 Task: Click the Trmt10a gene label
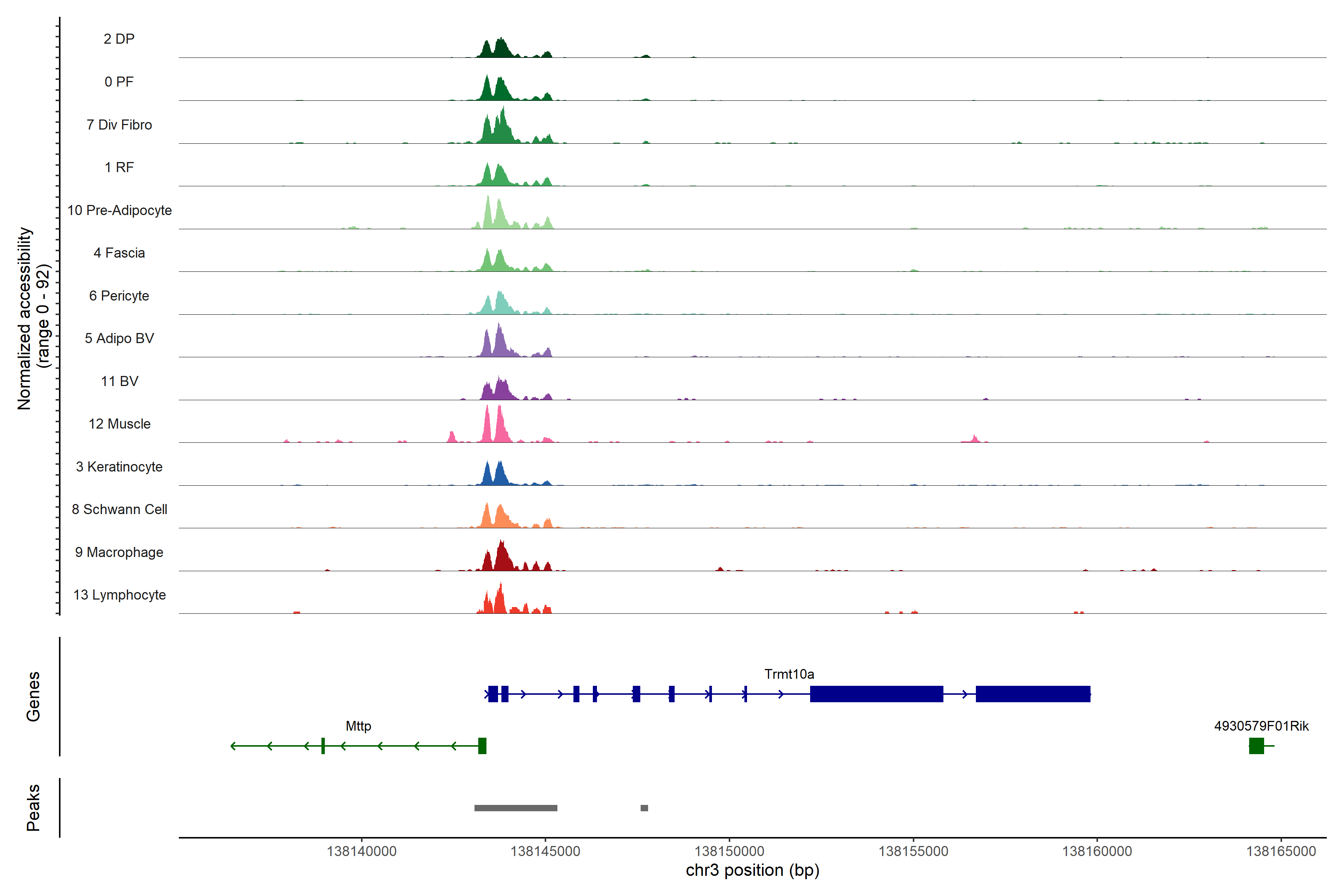pyautogui.click(x=789, y=674)
